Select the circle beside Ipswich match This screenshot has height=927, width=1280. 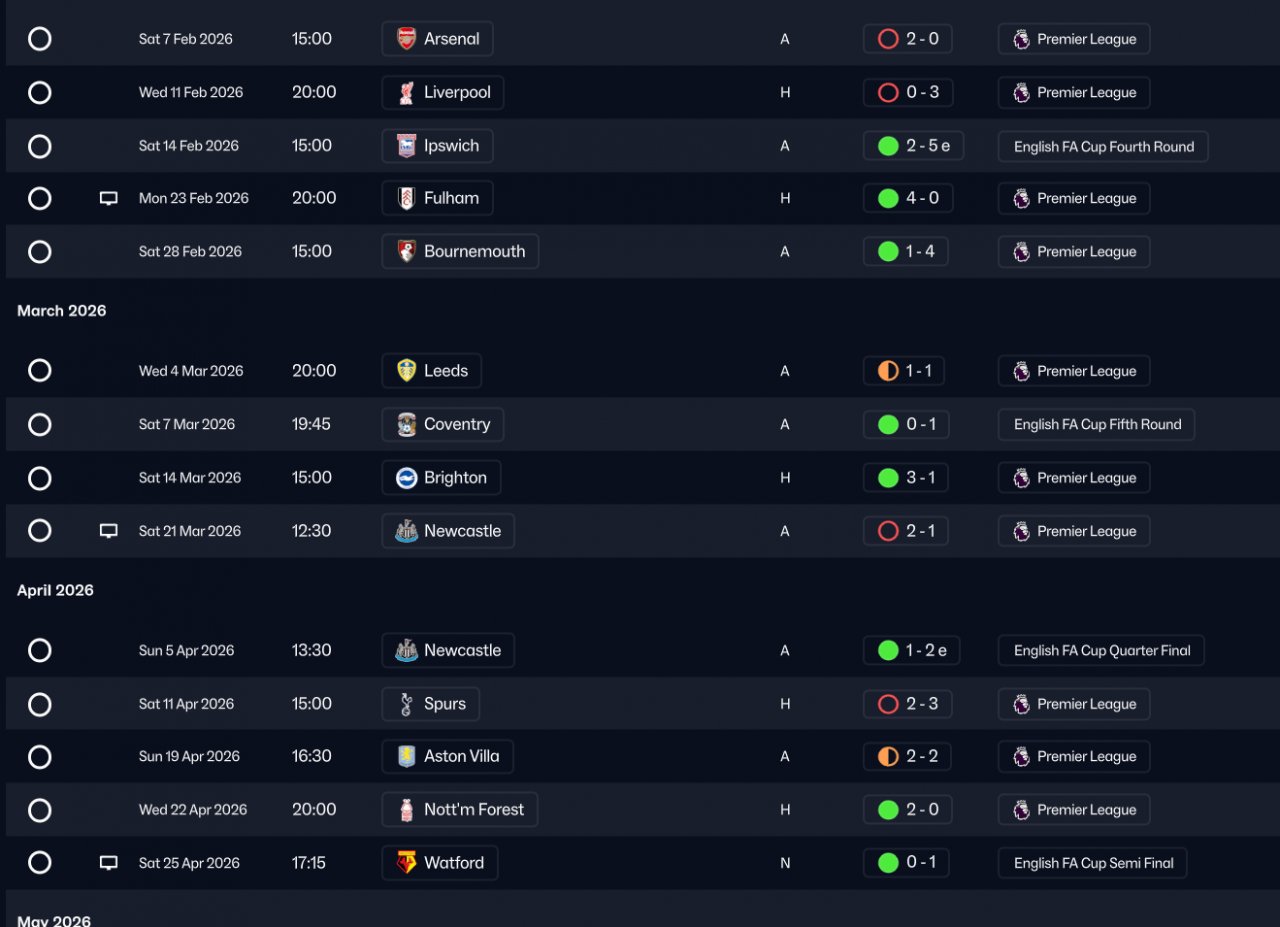(x=40, y=146)
